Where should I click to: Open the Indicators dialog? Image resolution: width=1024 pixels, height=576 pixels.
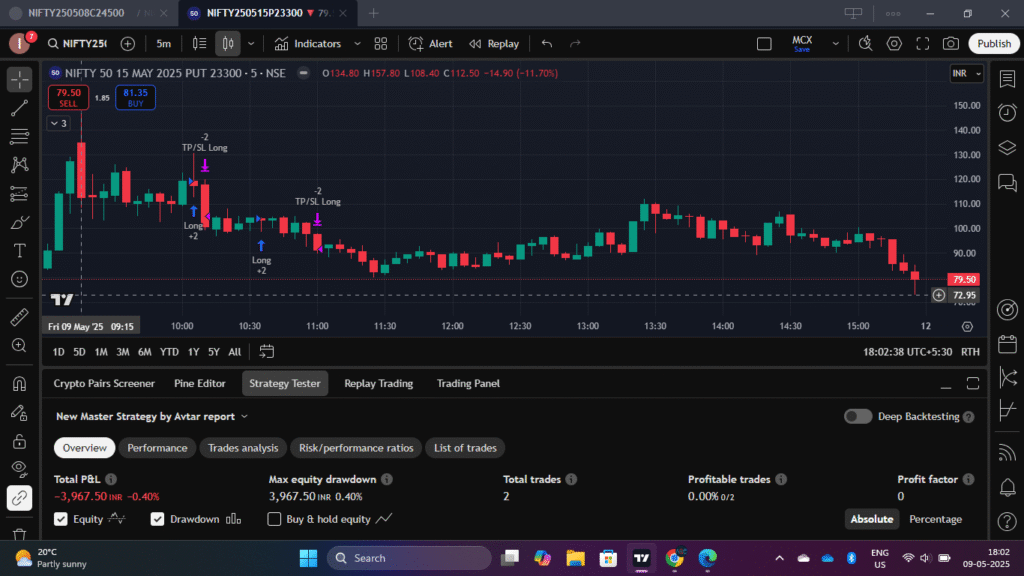tap(309, 44)
